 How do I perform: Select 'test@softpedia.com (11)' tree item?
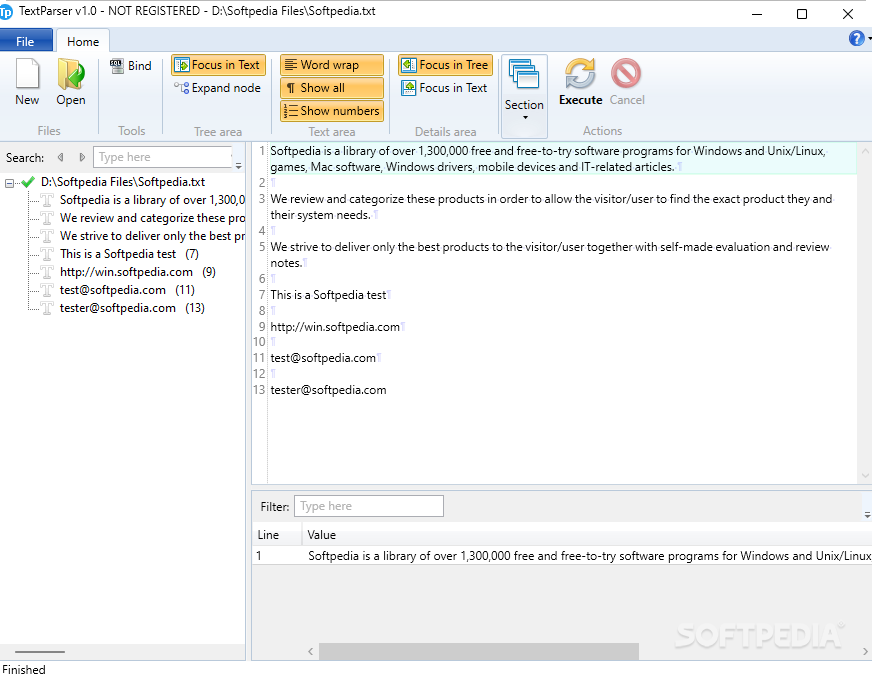point(127,290)
